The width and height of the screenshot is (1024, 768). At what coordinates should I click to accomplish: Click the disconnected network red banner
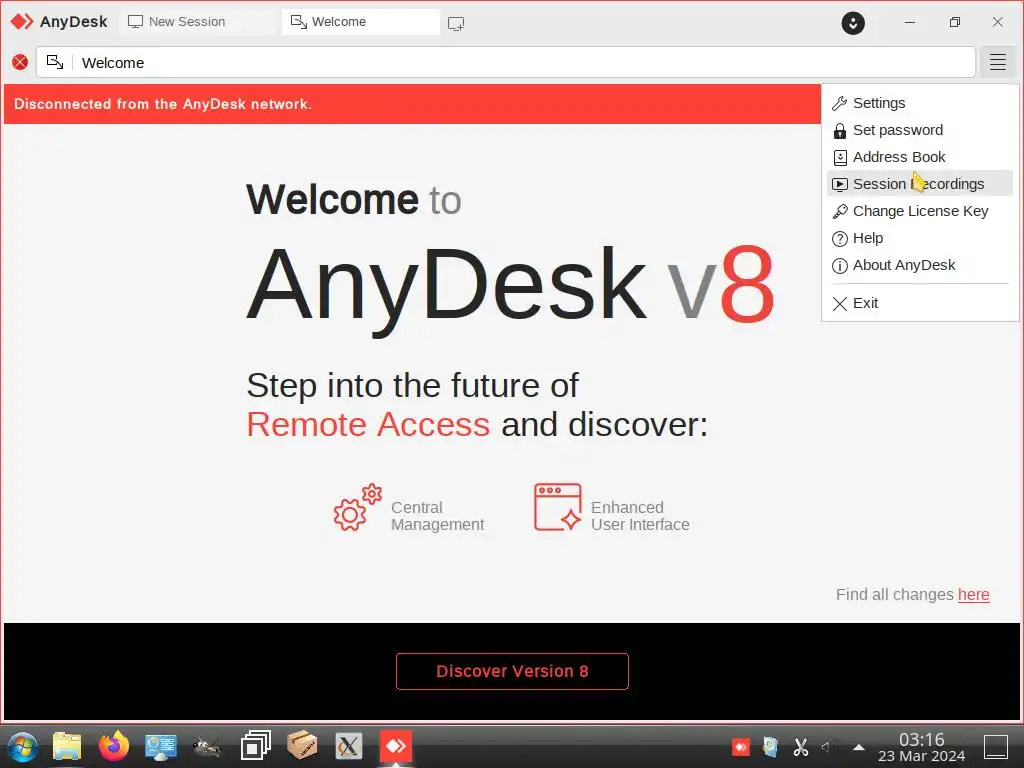coord(412,104)
